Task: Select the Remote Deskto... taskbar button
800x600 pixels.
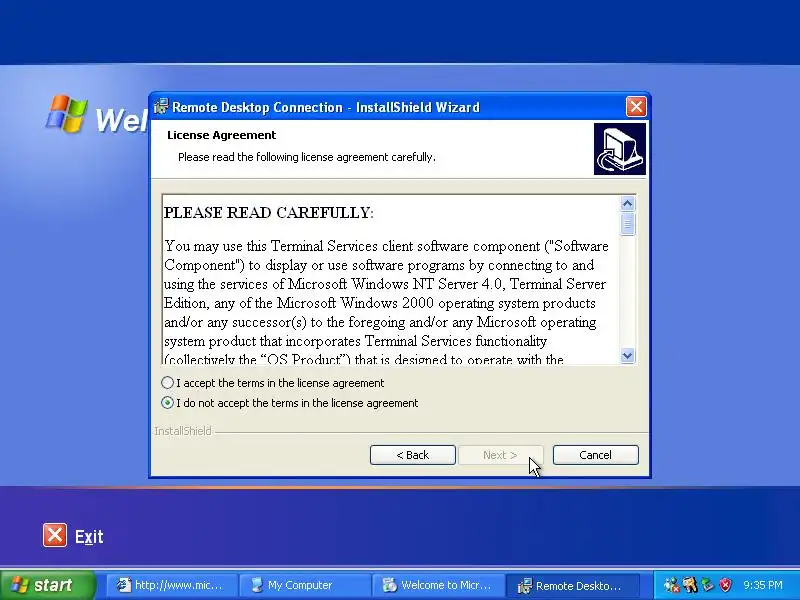Action: pos(571,585)
